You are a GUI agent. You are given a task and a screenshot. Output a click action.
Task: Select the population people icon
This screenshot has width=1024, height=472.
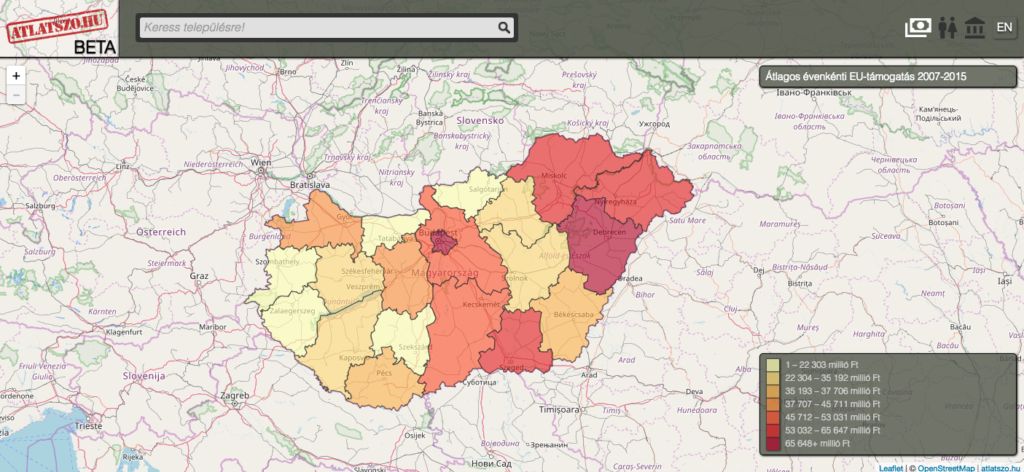click(948, 28)
